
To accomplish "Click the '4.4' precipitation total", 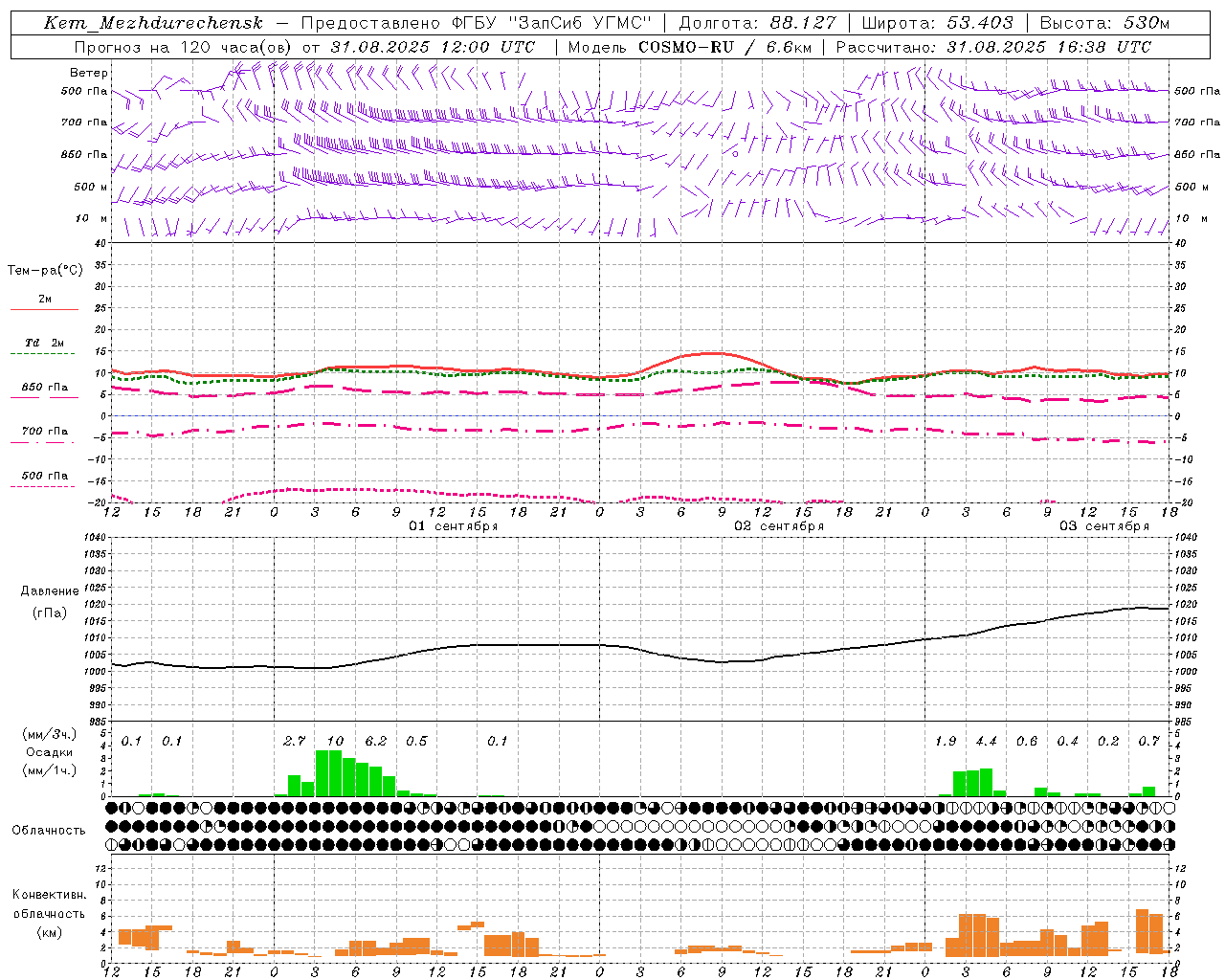I will click(x=986, y=742).
